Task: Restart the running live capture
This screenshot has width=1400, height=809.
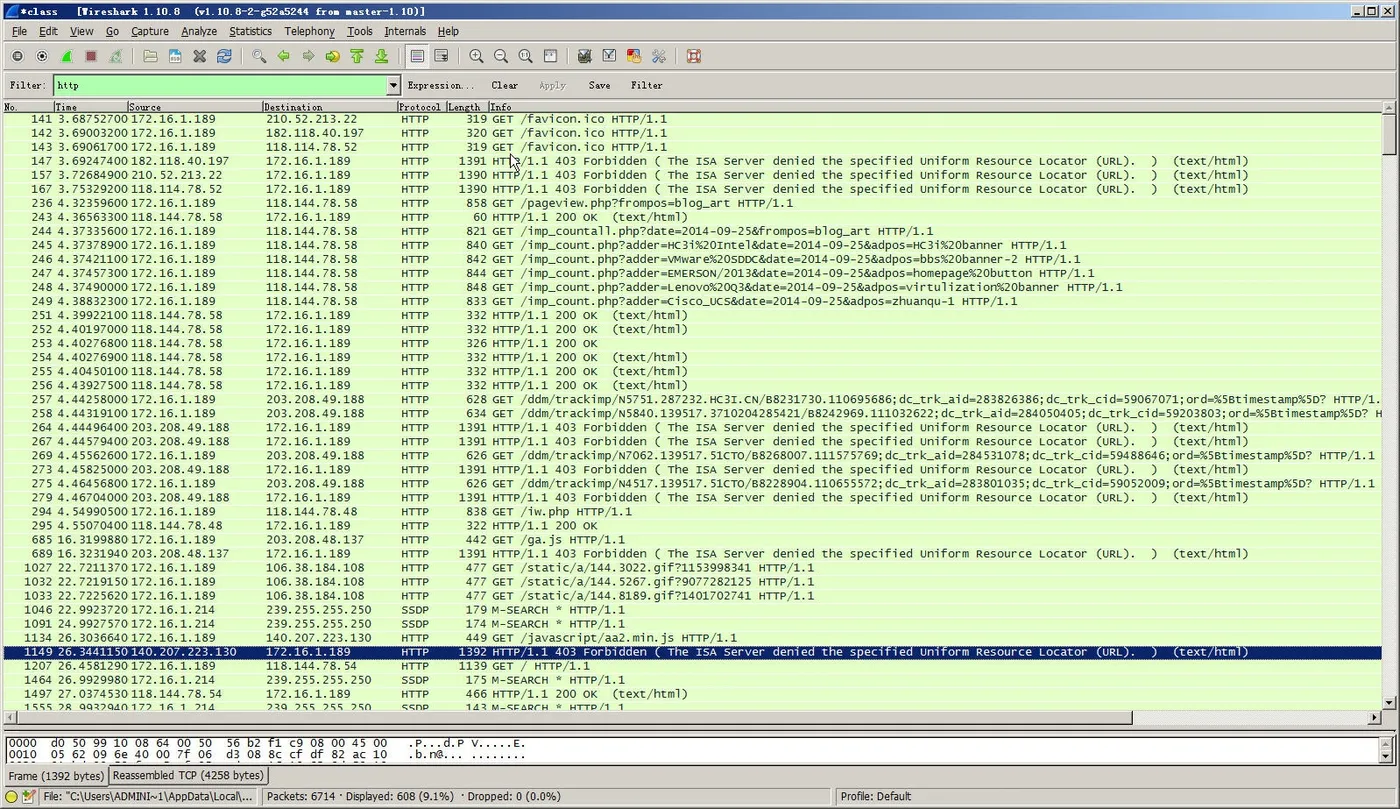Action: pyautogui.click(x=115, y=57)
